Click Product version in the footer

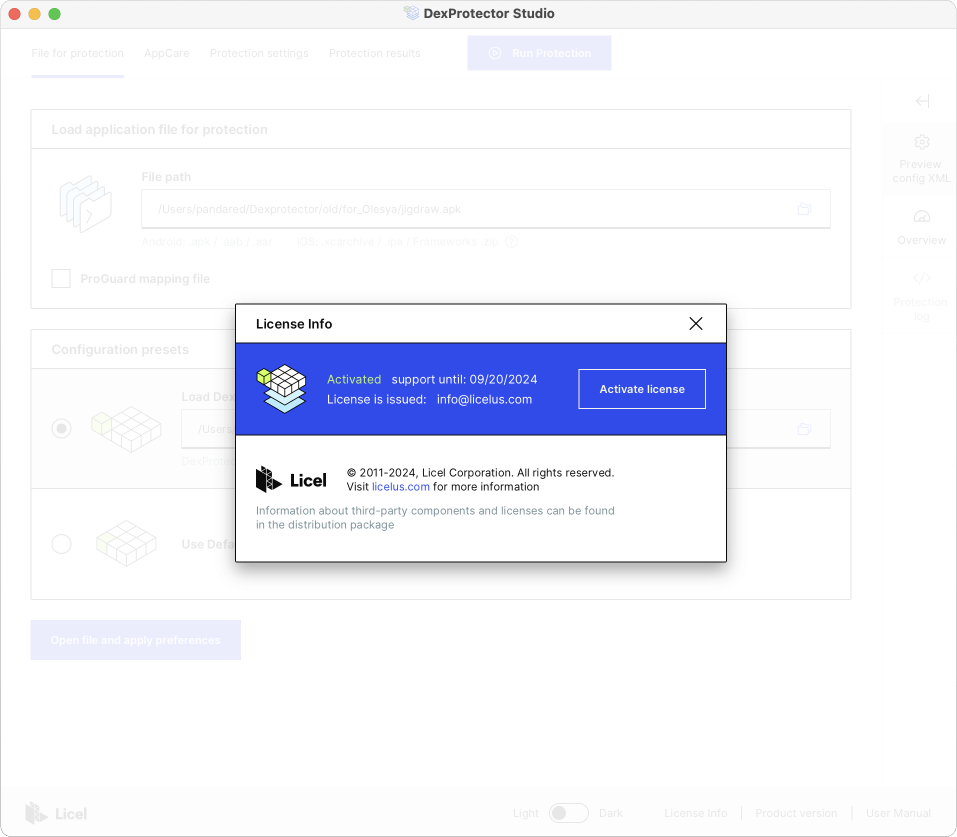796,813
